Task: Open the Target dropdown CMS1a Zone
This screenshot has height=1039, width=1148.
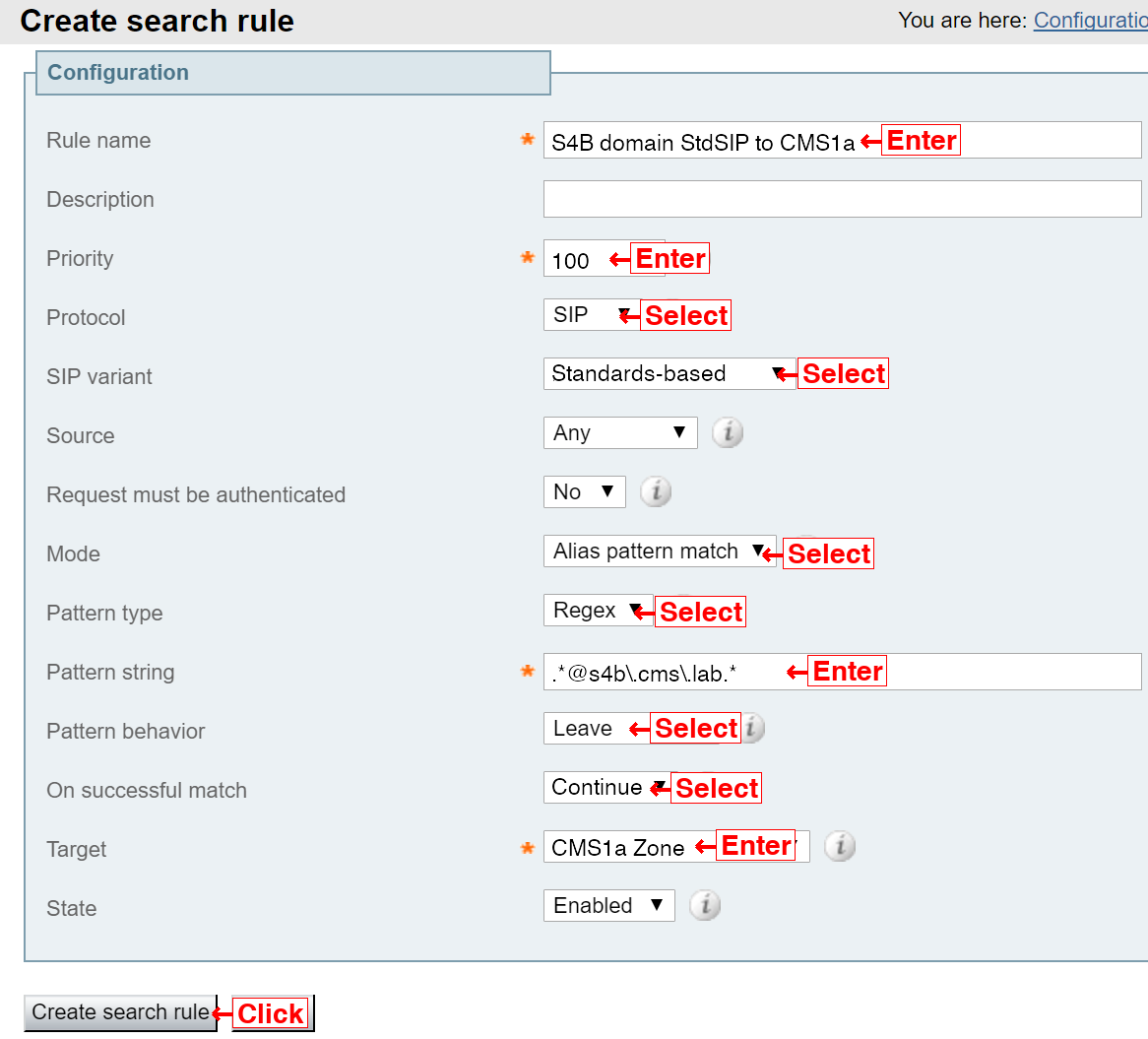Action: click(x=676, y=846)
